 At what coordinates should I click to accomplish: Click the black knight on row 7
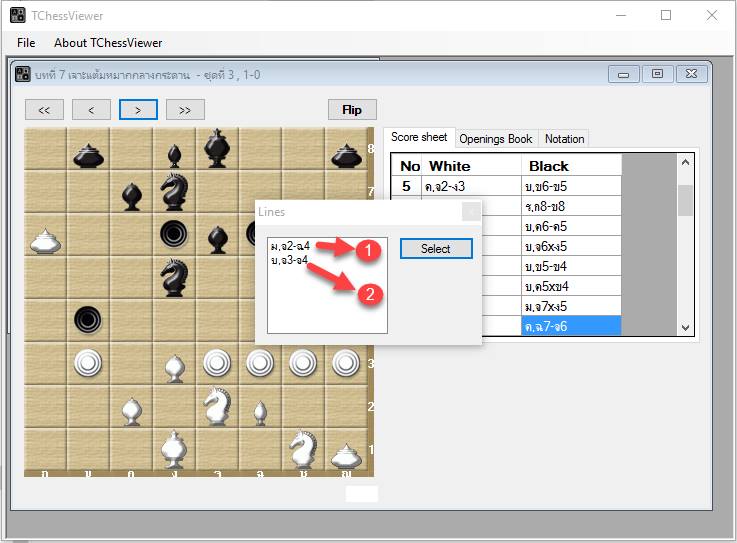point(174,190)
